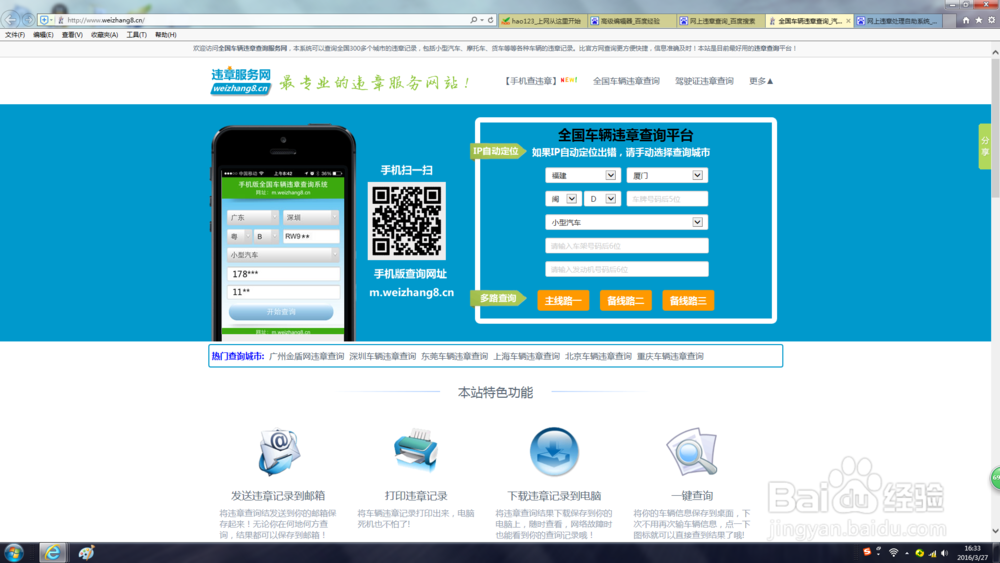Open the address bar search dropdown arrow
The height and width of the screenshot is (563, 1000).
(482, 20)
